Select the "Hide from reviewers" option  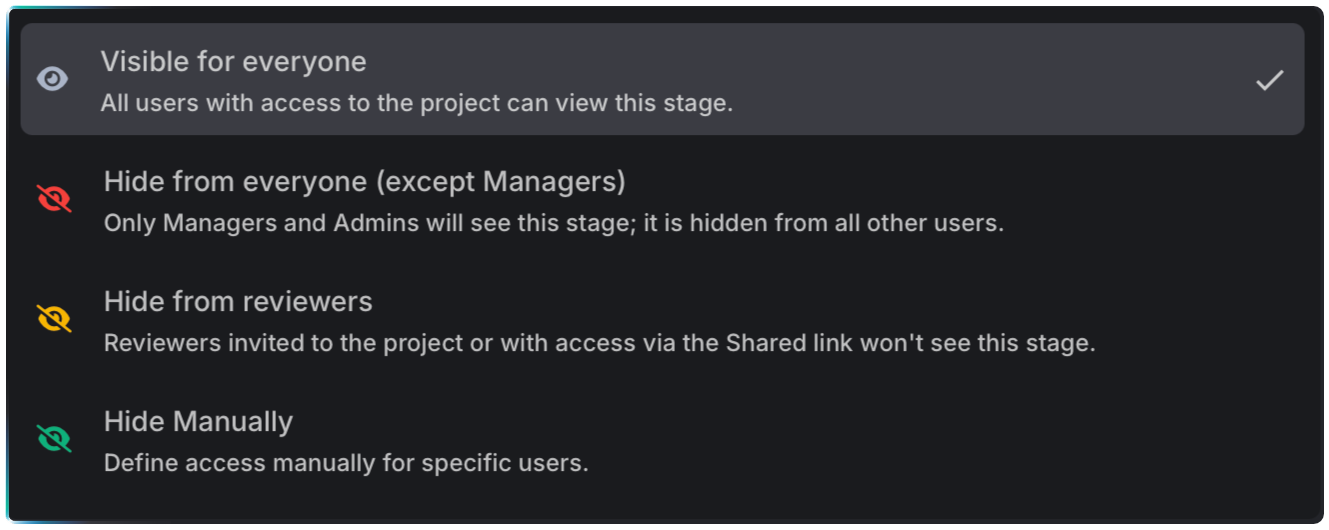[x=238, y=302]
